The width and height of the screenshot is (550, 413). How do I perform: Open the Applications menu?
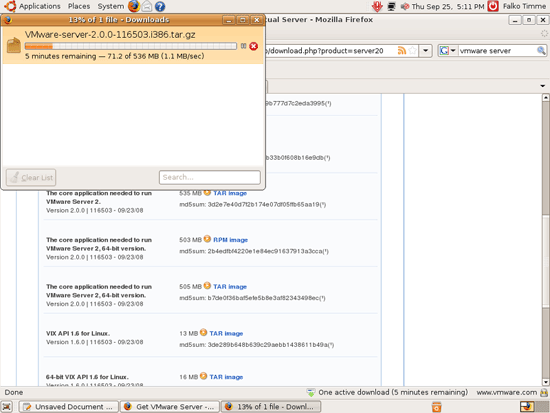[x=39, y=6]
